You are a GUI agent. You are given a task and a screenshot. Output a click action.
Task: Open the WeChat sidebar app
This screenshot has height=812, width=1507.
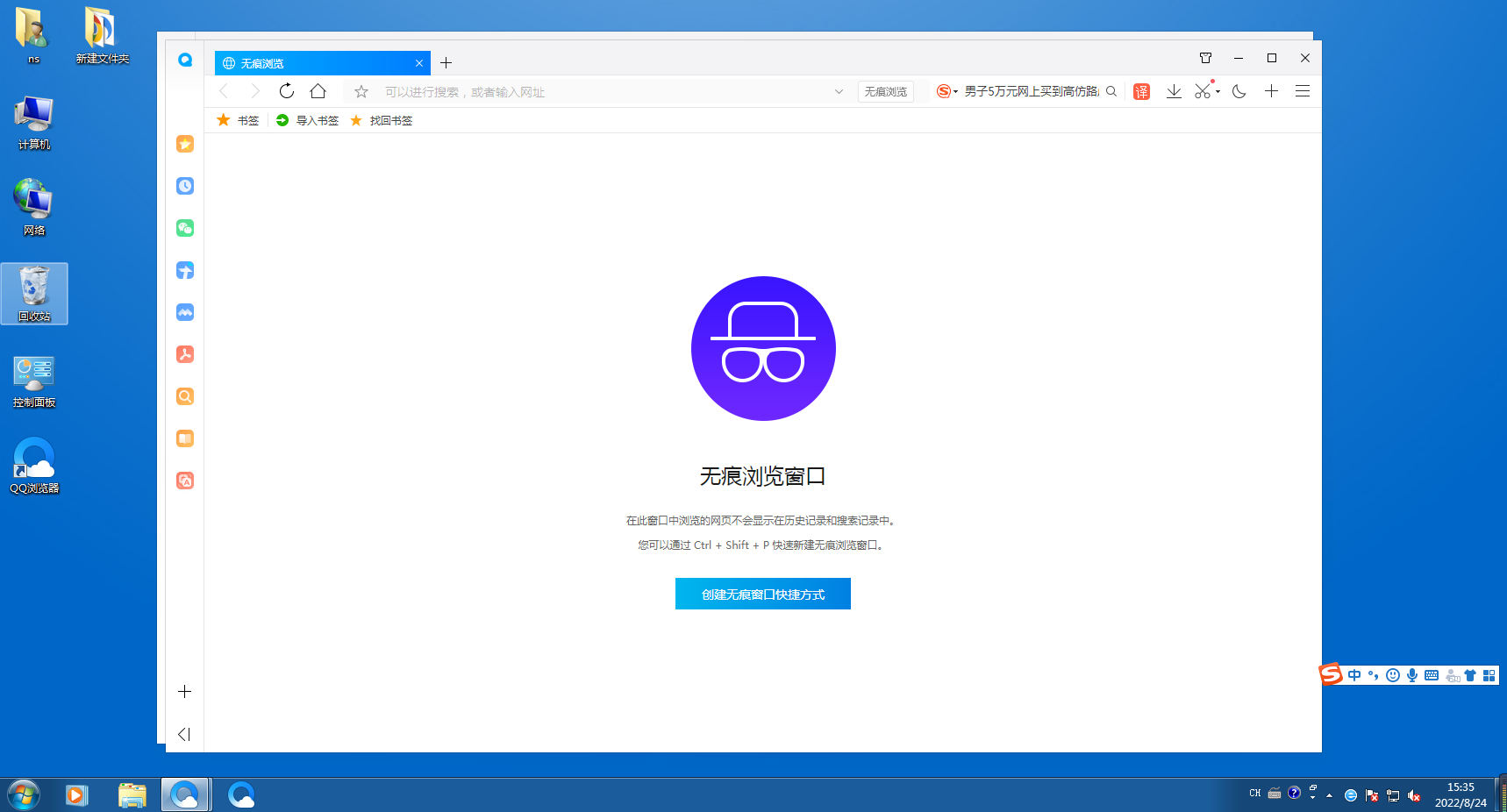click(185, 228)
